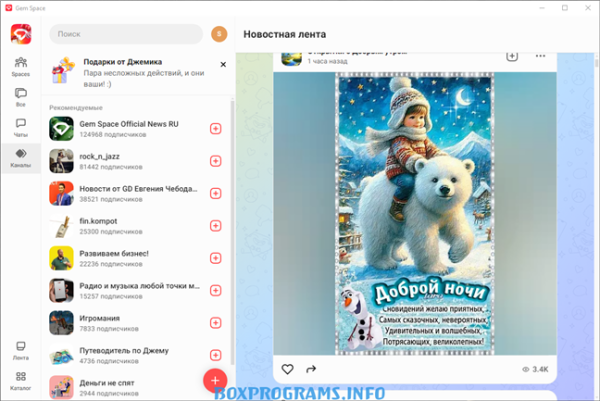The image size is (600, 401).
Task: Like the Доброй ночи post
Action: coord(288,369)
